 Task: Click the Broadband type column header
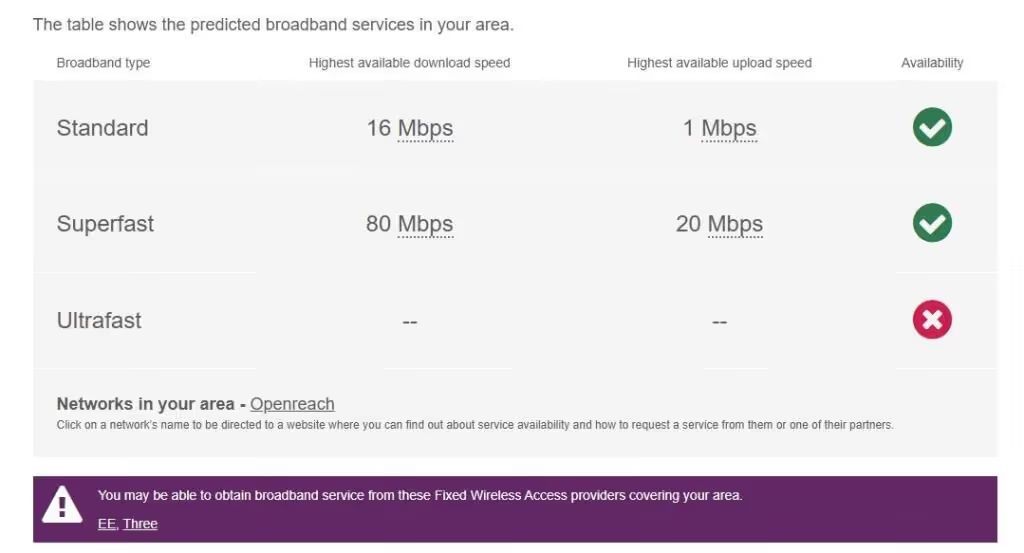click(103, 63)
